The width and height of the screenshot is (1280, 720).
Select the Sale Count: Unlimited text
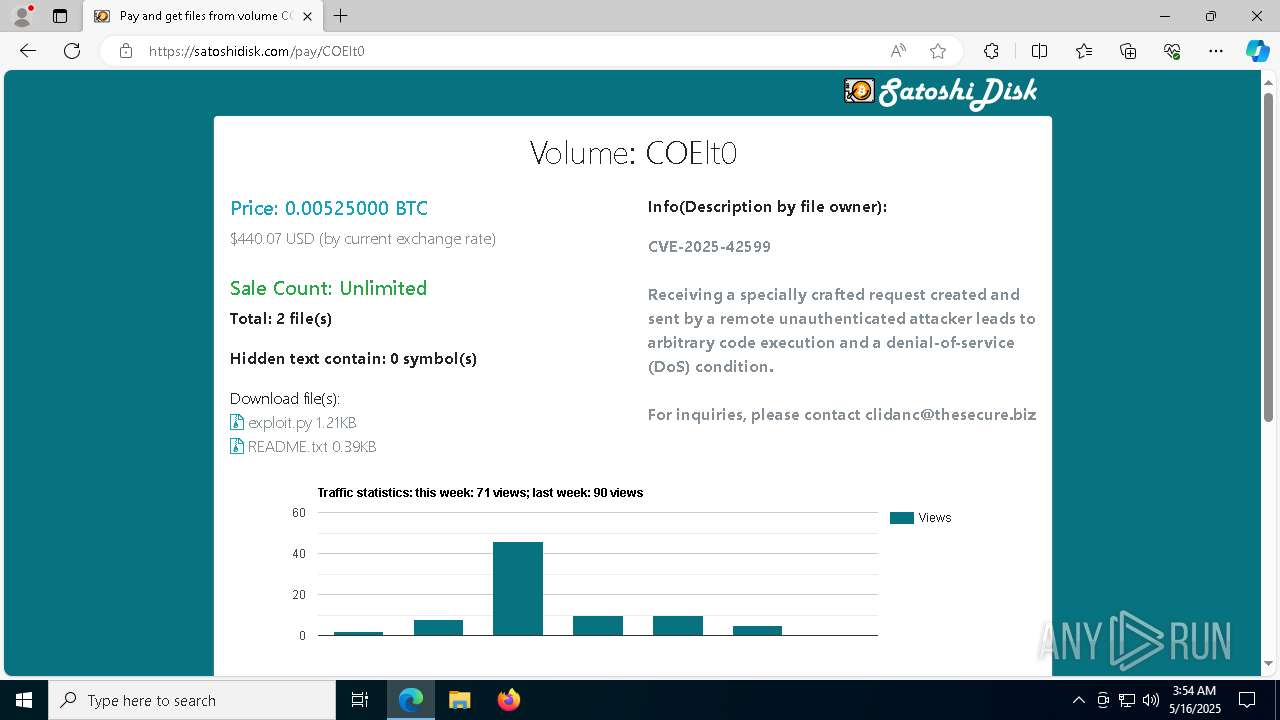click(328, 288)
